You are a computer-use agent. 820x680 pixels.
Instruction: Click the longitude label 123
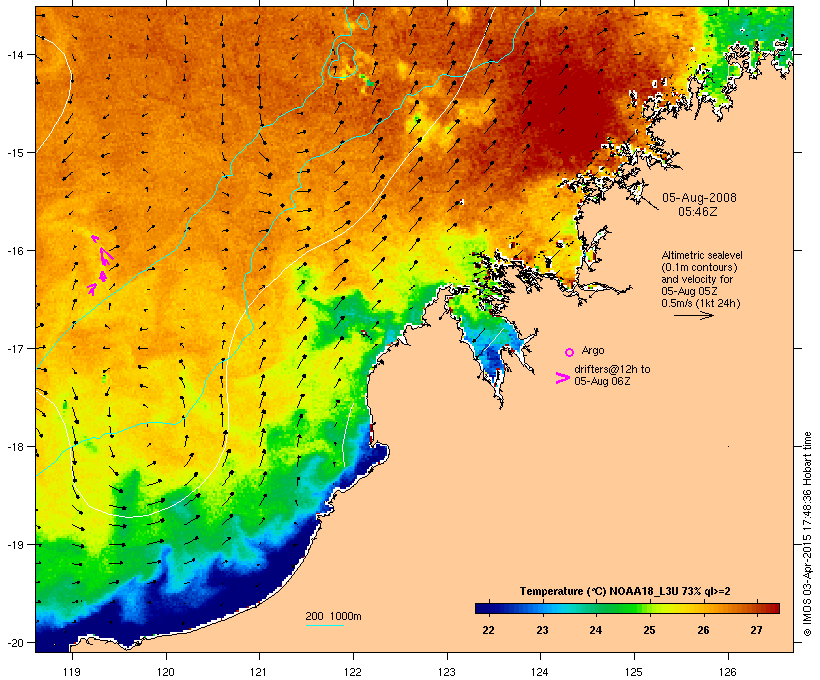click(x=447, y=672)
